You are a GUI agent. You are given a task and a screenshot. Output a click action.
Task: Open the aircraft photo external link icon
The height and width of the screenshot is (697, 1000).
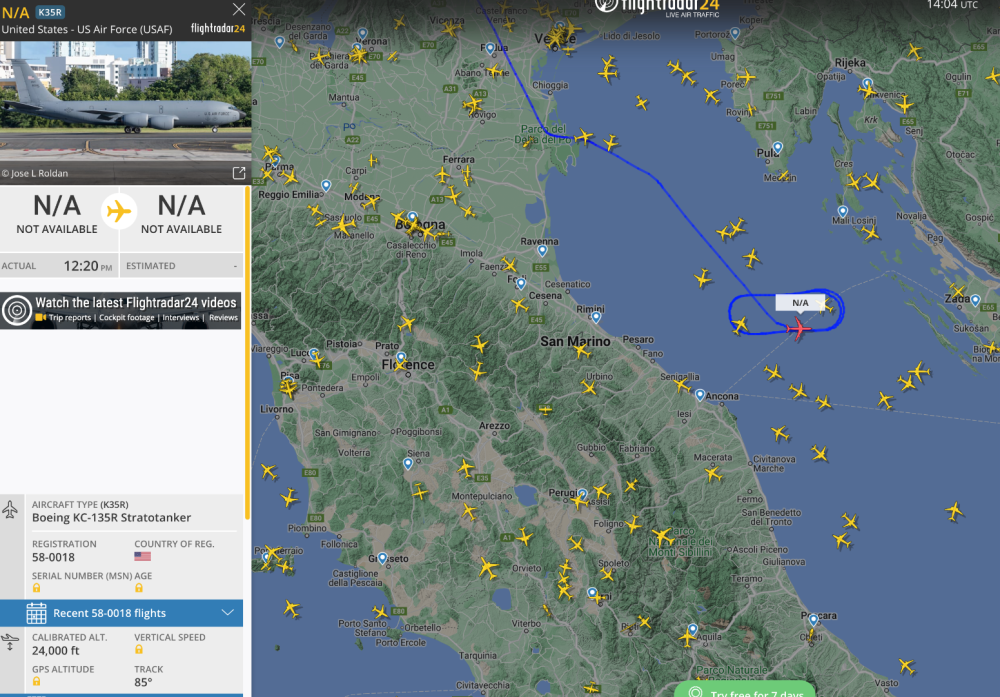click(239, 173)
